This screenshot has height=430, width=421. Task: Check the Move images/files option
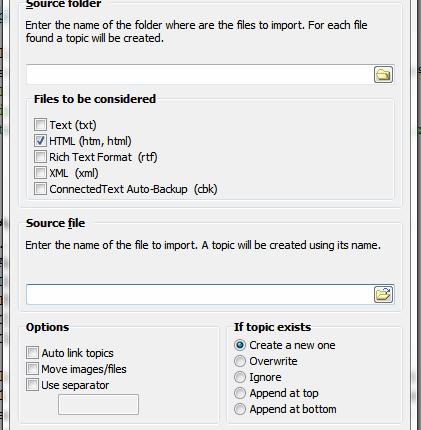click(x=32, y=369)
